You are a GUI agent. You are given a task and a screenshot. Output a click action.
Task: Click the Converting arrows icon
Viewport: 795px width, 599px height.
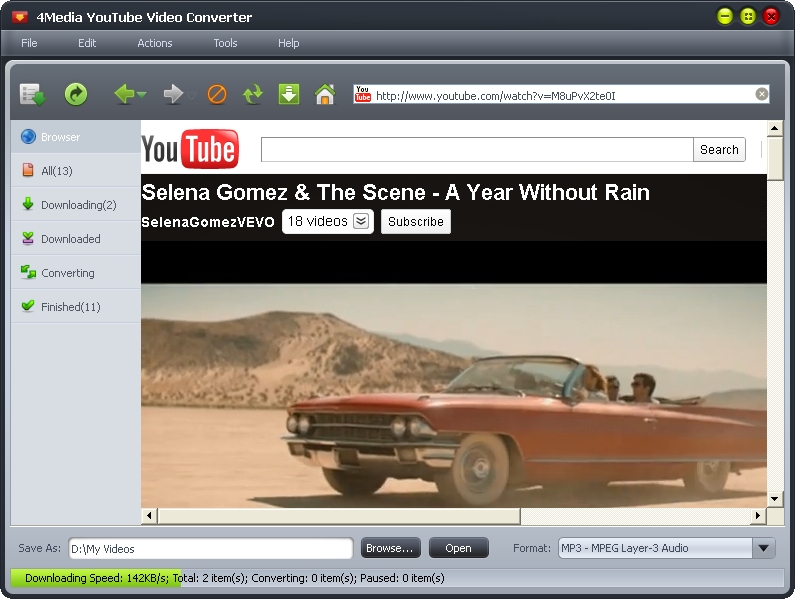pyautogui.click(x=28, y=272)
